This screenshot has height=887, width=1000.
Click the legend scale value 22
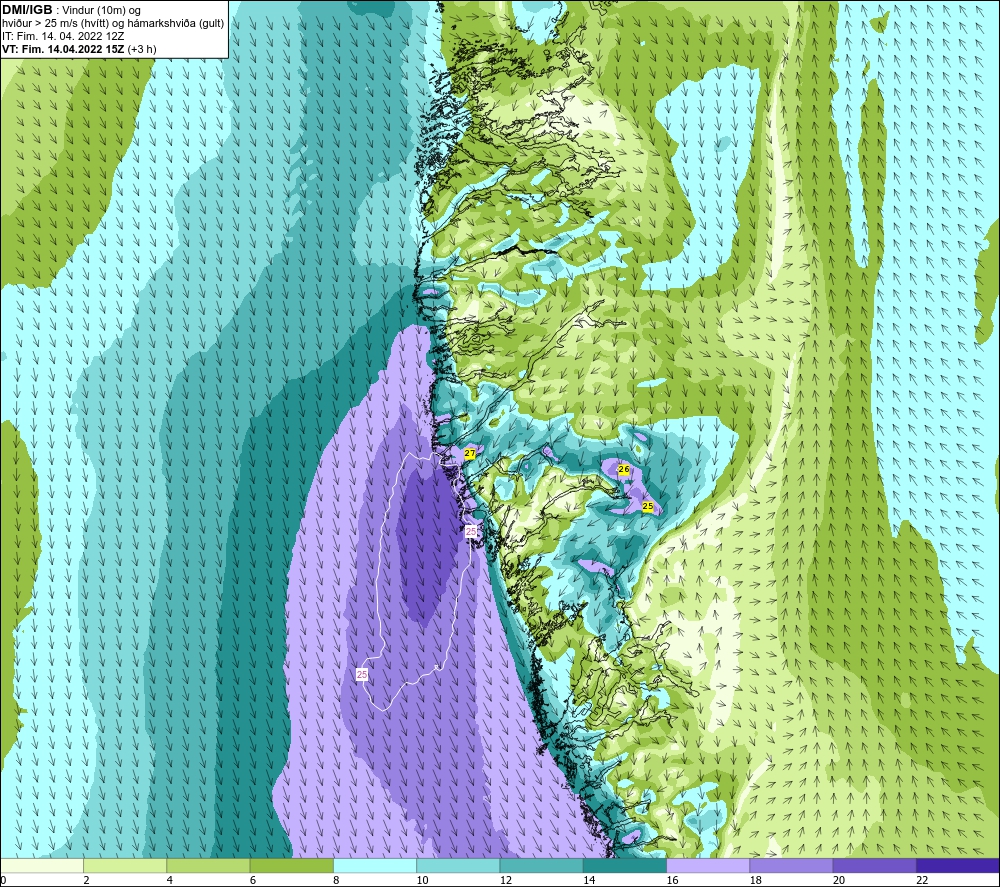click(922, 880)
